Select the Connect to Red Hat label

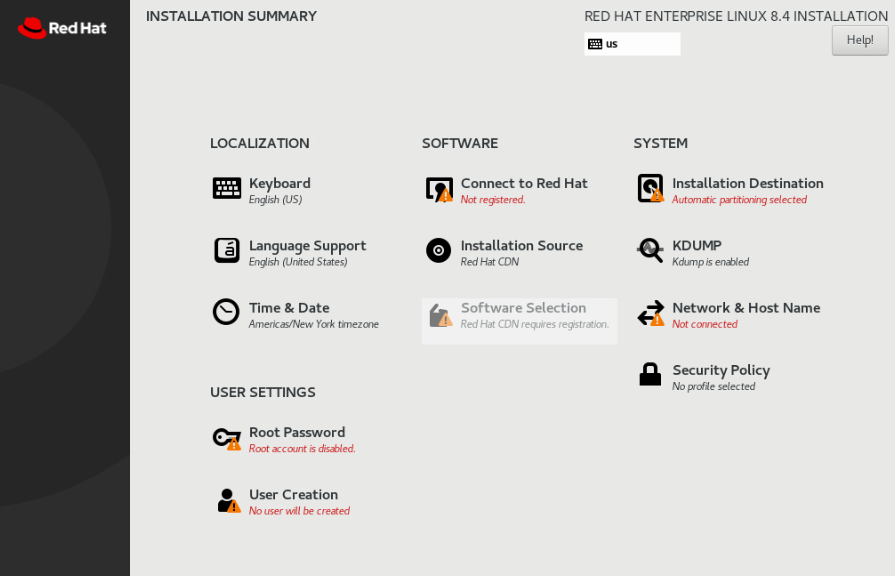pyautogui.click(x=524, y=184)
